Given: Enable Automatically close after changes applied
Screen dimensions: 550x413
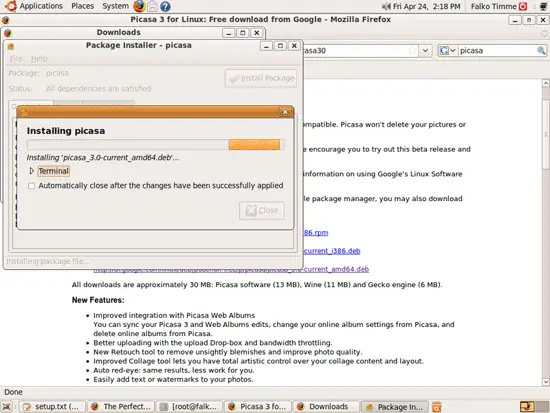Looking at the screenshot, I should tap(32, 186).
